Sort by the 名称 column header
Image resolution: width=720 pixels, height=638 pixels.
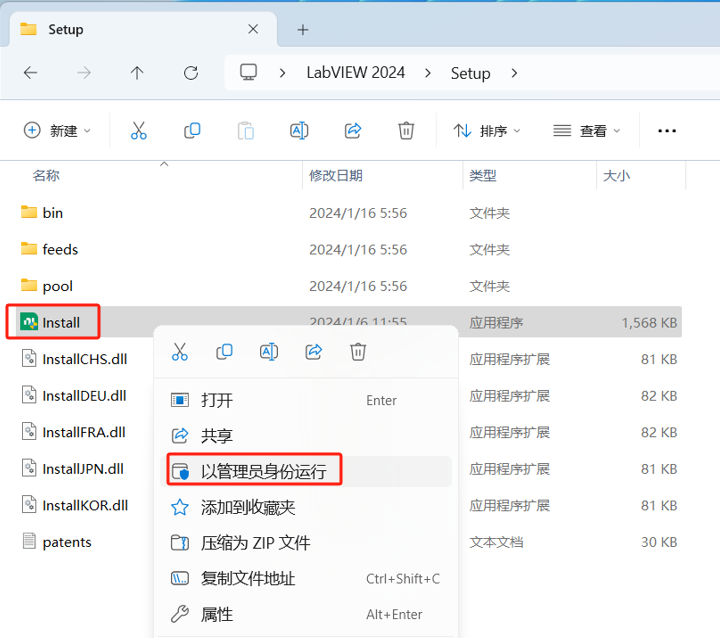(x=46, y=175)
